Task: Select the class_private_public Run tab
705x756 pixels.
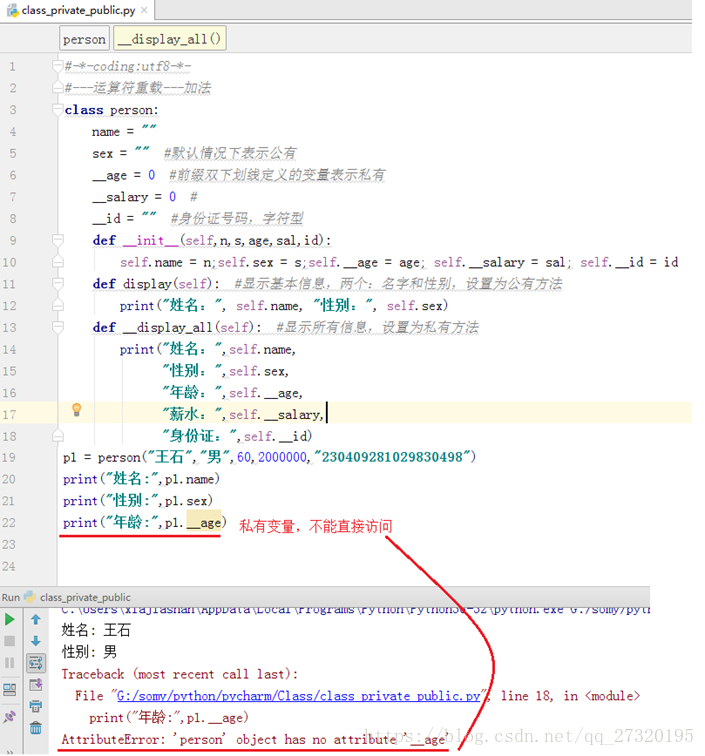Action: pyautogui.click(x=85, y=597)
